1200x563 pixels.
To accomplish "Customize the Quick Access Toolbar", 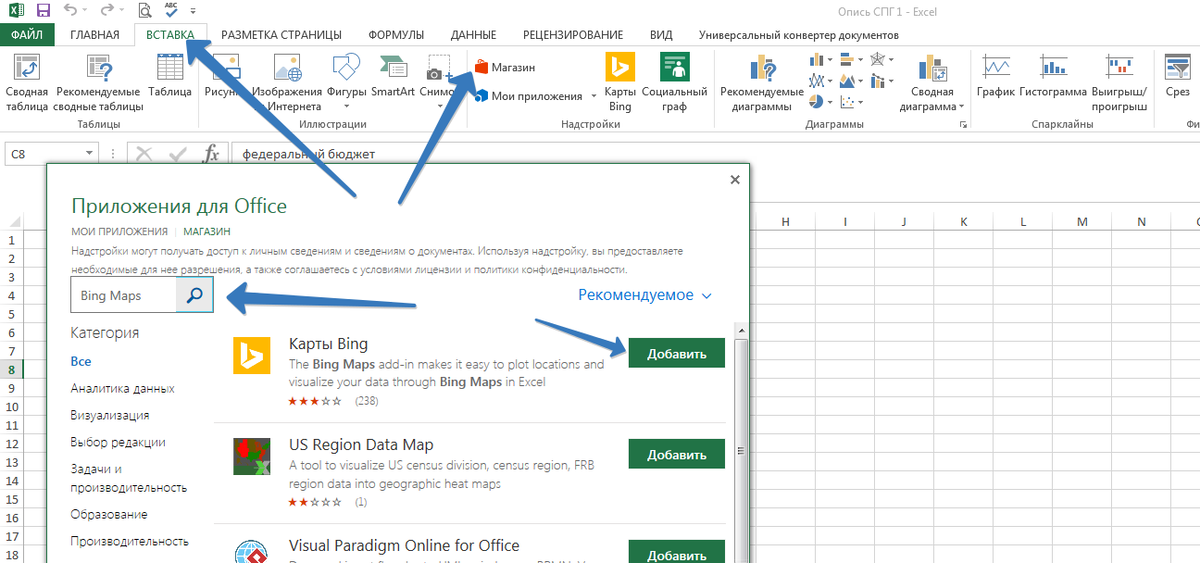I will pyautogui.click(x=193, y=12).
